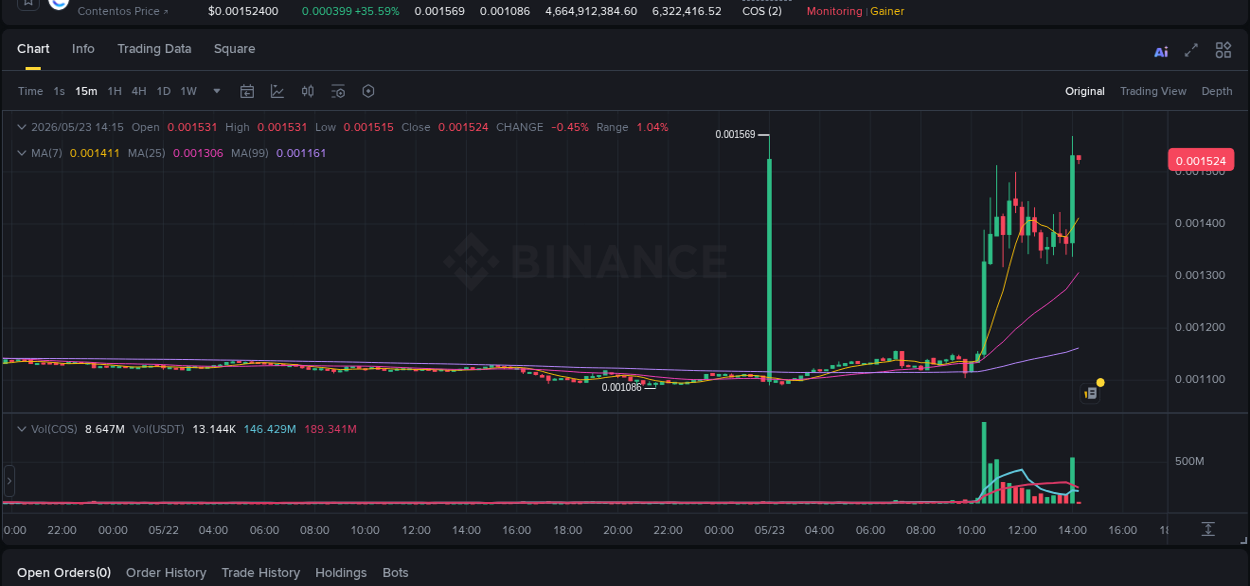
Task: Reset chart scale icon beside the time axis
Action: (1208, 528)
